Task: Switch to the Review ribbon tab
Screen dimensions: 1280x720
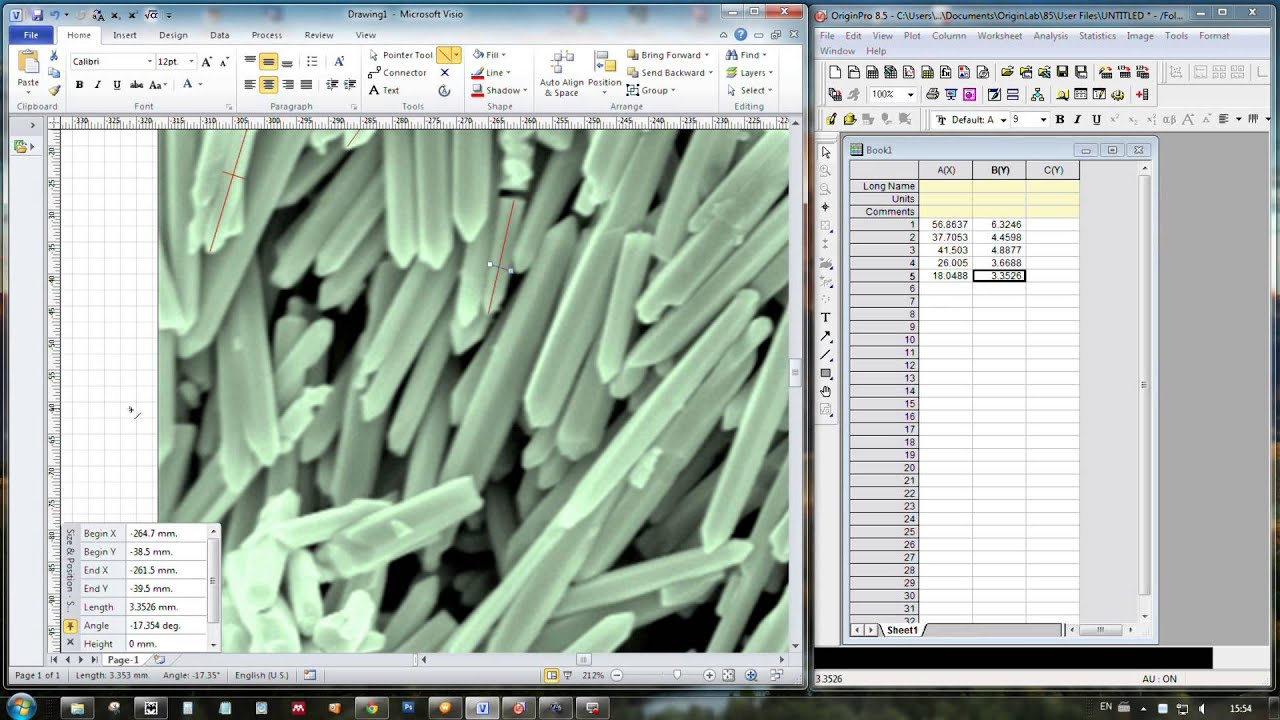Action: pyautogui.click(x=319, y=35)
